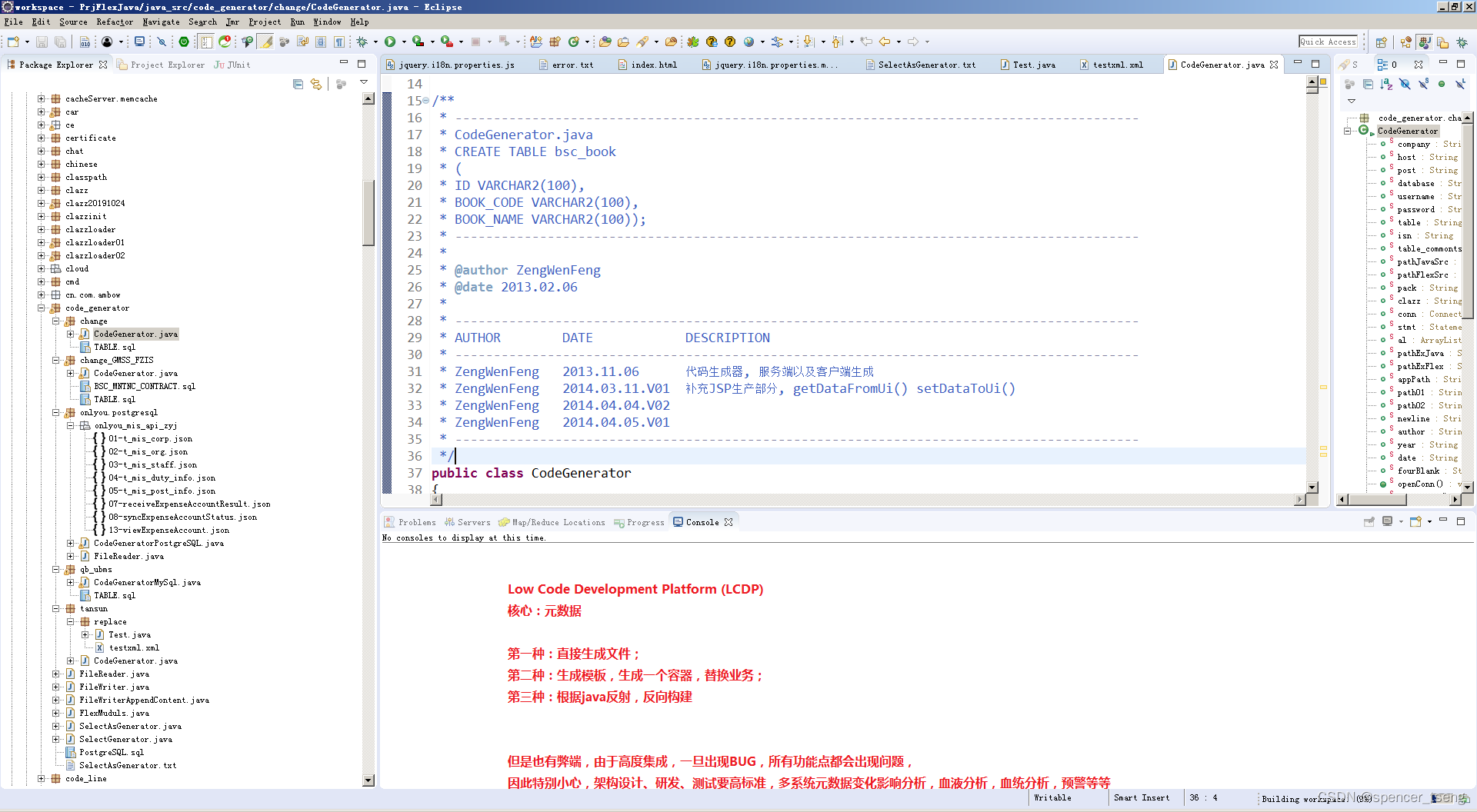Switch to the Test.java editor tab
Image resolution: width=1477 pixels, height=812 pixels.
coord(1033,65)
